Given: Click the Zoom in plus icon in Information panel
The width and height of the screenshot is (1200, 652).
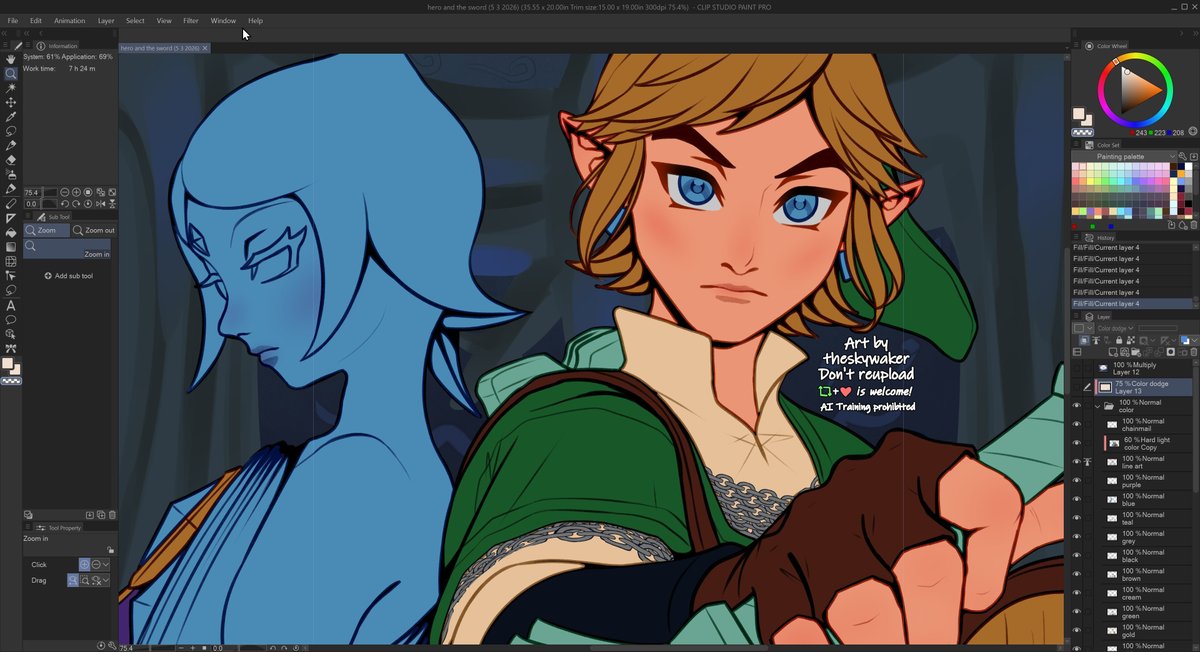Looking at the screenshot, I should coord(77,192).
